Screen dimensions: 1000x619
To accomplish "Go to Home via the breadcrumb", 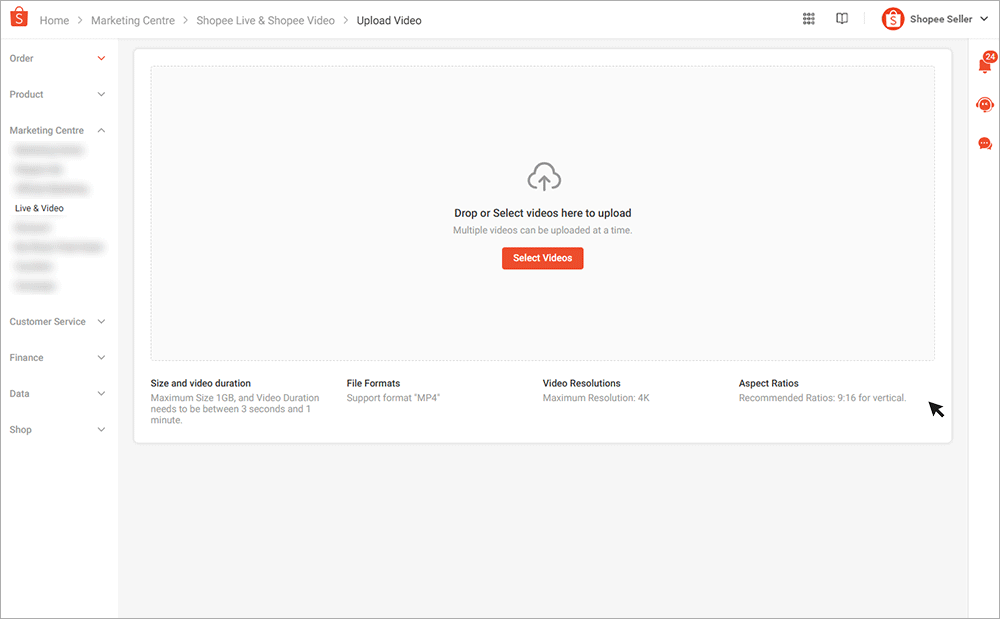I will click(54, 20).
